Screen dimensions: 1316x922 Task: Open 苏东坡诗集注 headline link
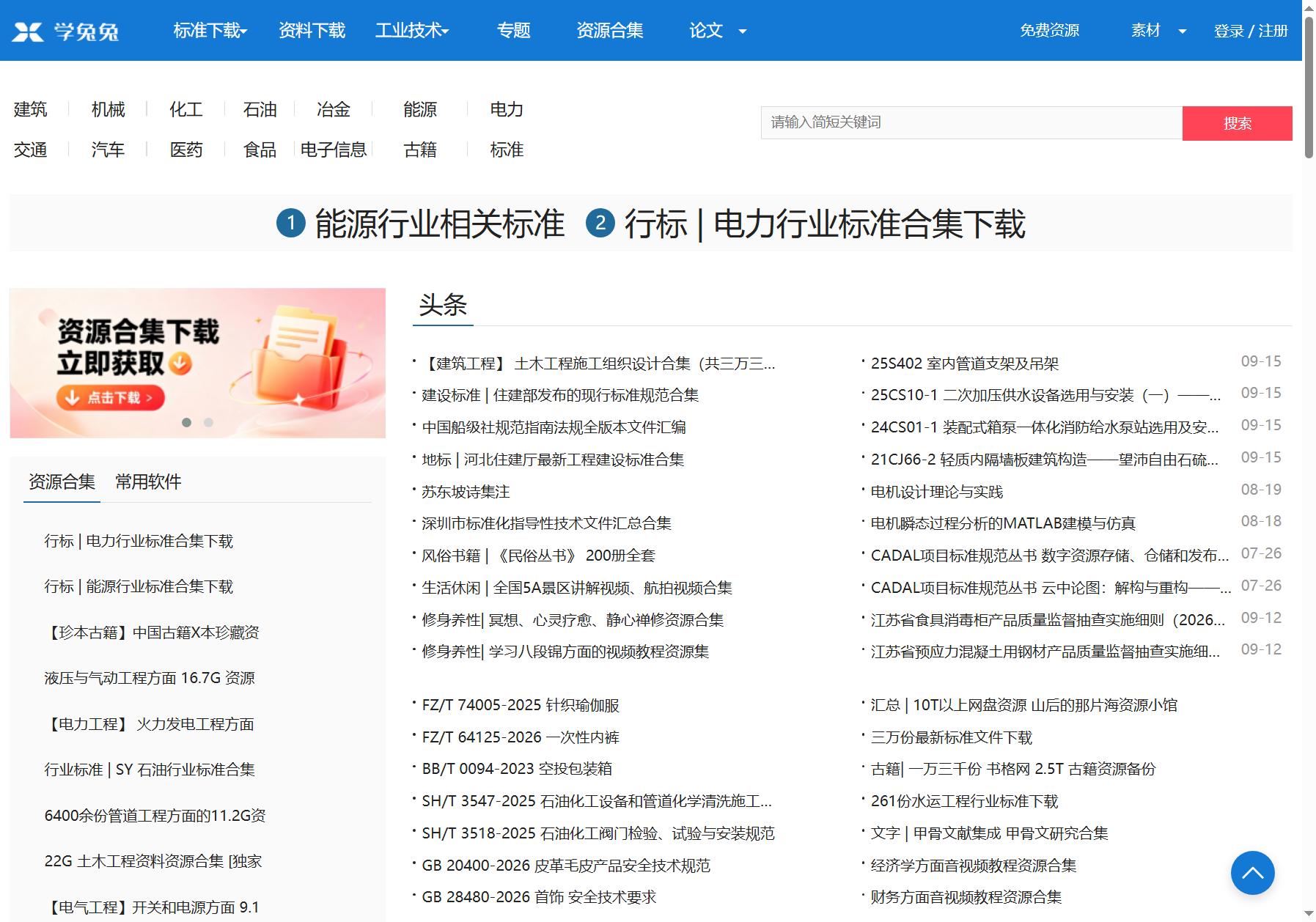pos(466,492)
